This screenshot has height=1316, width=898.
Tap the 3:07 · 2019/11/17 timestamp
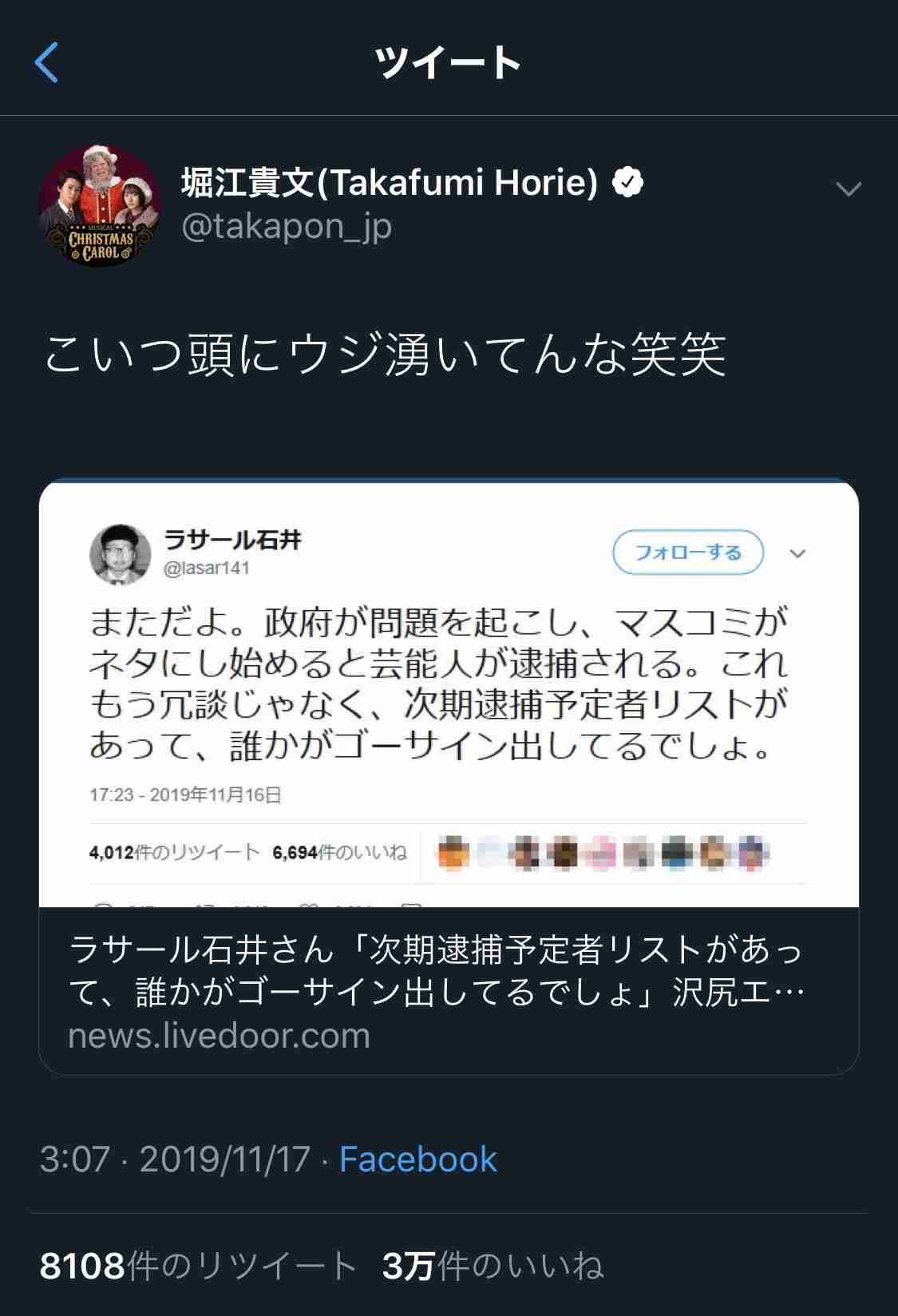tap(175, 1159)
